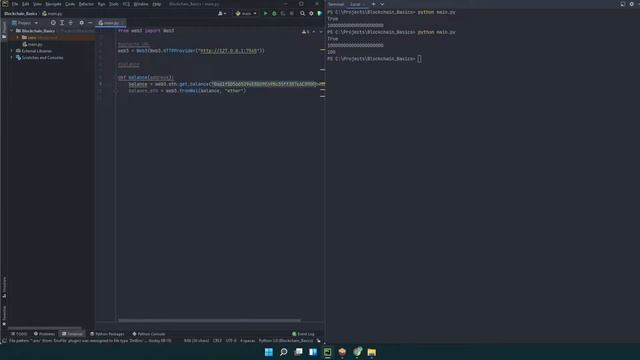Open Terminal panel settings gear
Image resolution: width=640 pixels, height=360 pixels.
pyautogui.click(x=631, y=4)
